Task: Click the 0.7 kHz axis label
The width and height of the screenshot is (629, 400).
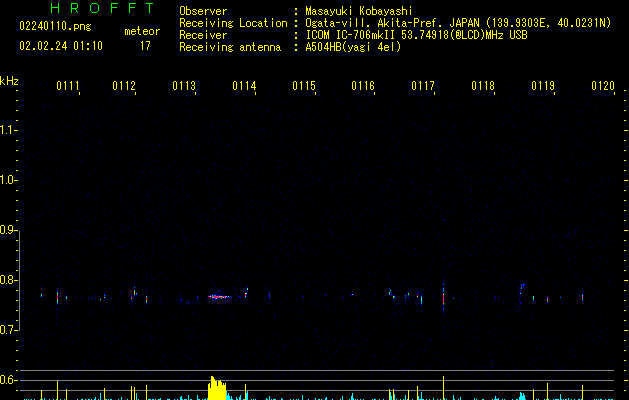Action: tap(8, 330)
